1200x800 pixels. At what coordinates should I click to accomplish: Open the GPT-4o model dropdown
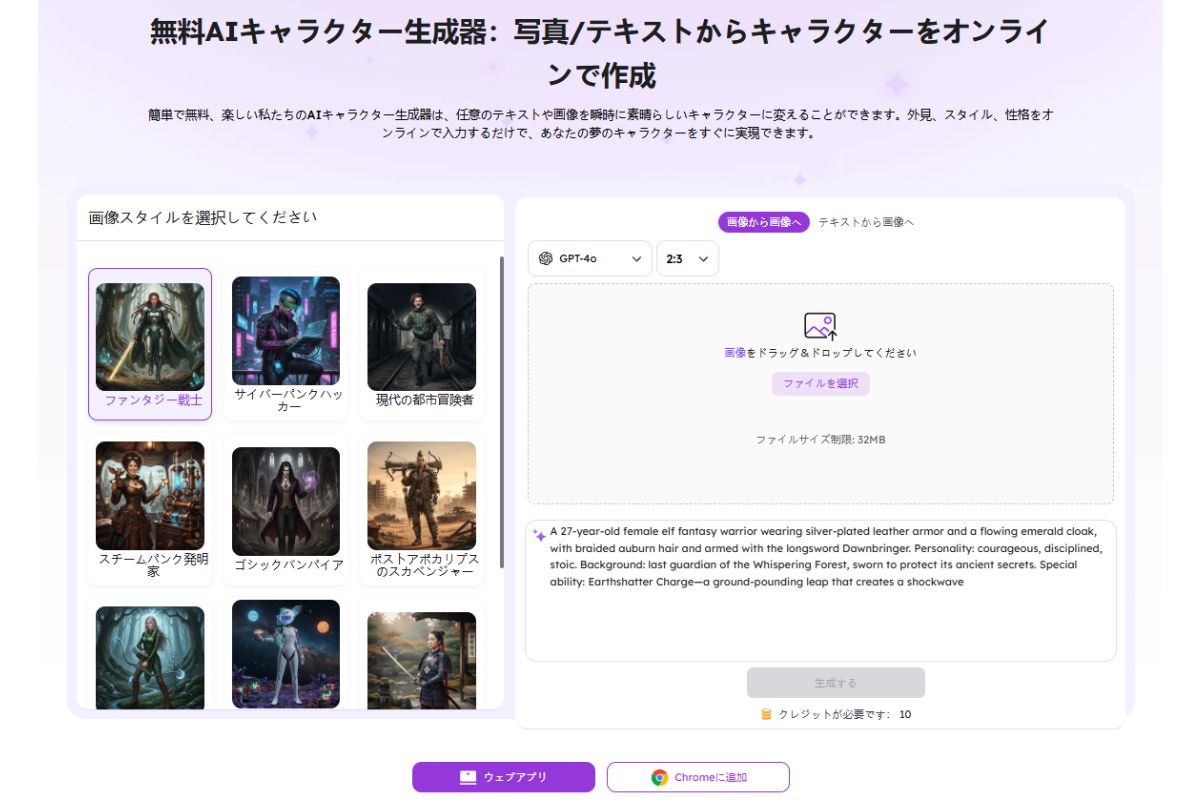pyautogui.click(x=590, y=258)
